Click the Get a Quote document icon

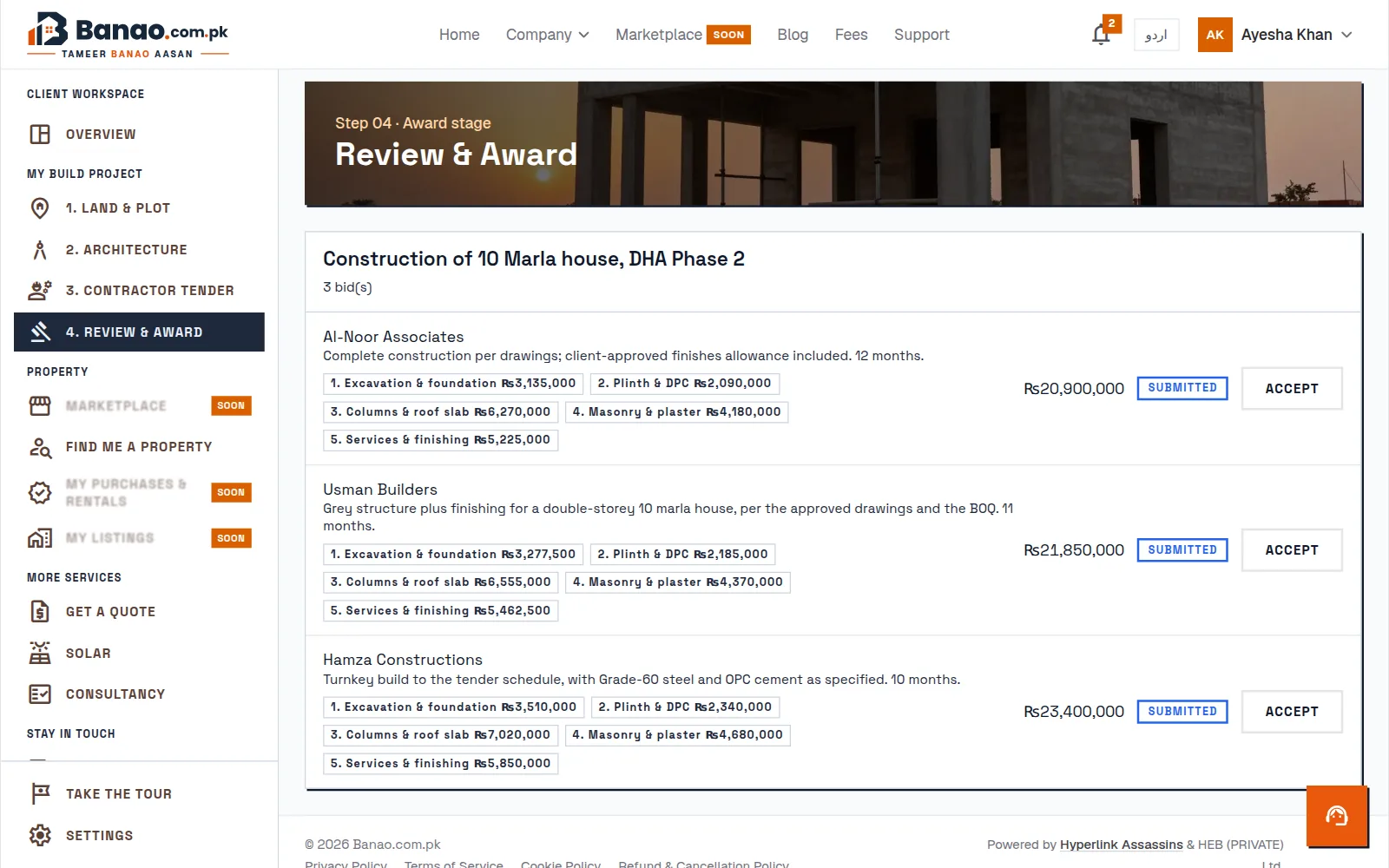point(40,612)
